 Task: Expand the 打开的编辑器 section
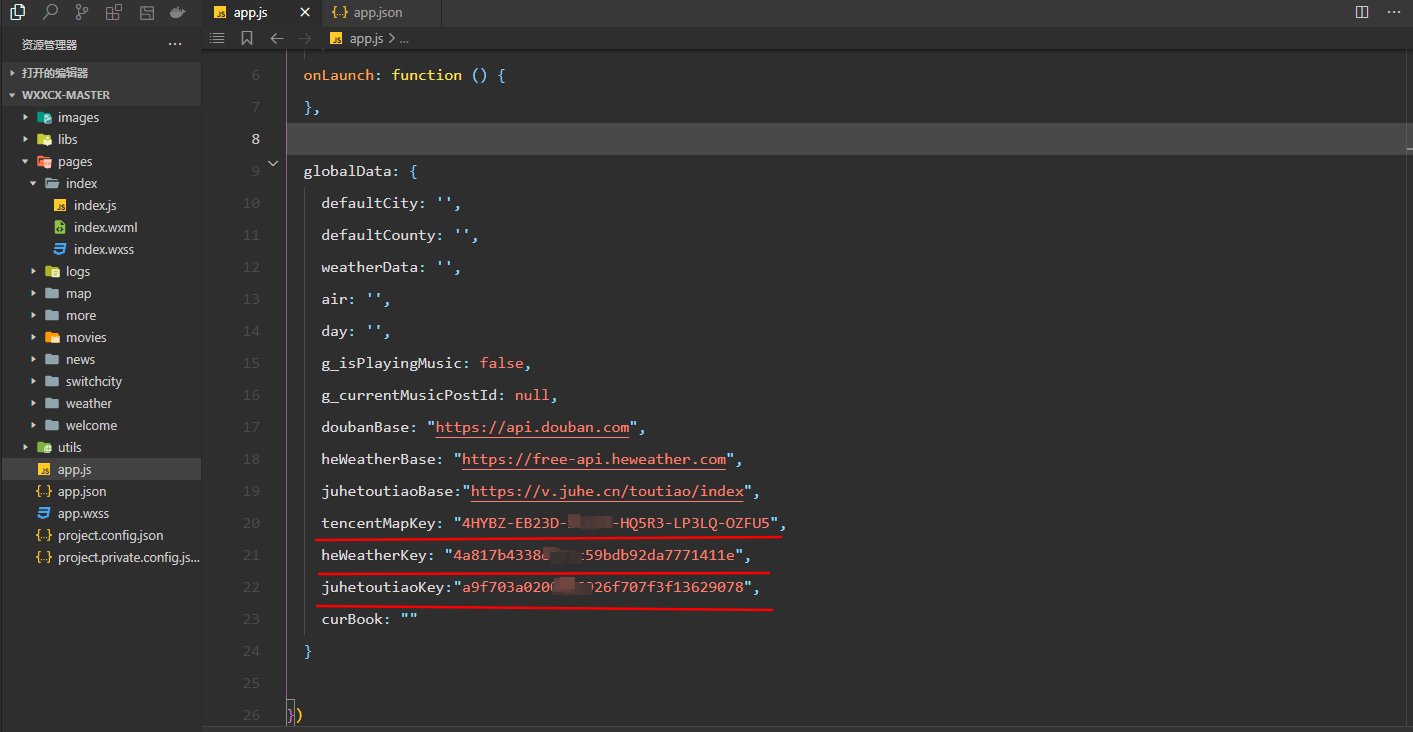click(100, 73)
